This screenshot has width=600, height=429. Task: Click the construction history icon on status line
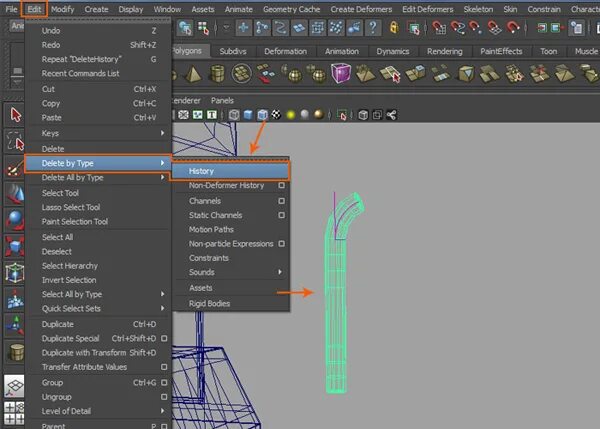click(x=576, y=28)
